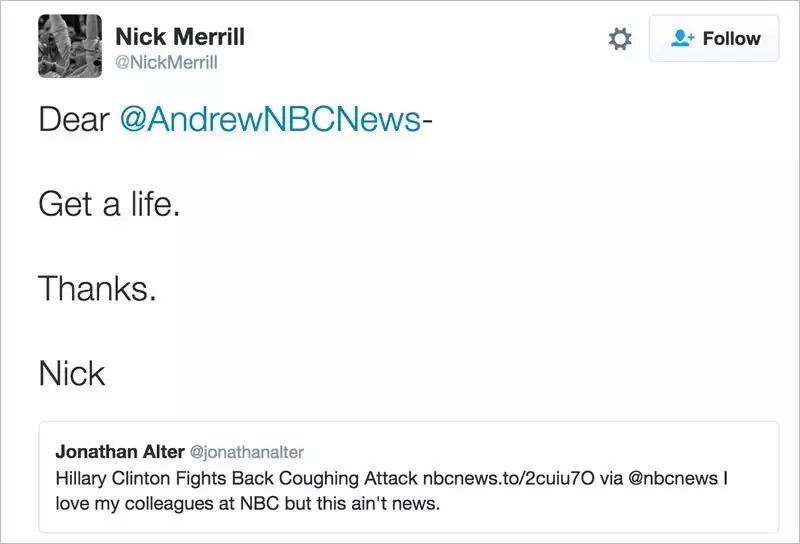Click Nick Merrill's profile avatar
800x544 pixels.
[x=69, y=46]
